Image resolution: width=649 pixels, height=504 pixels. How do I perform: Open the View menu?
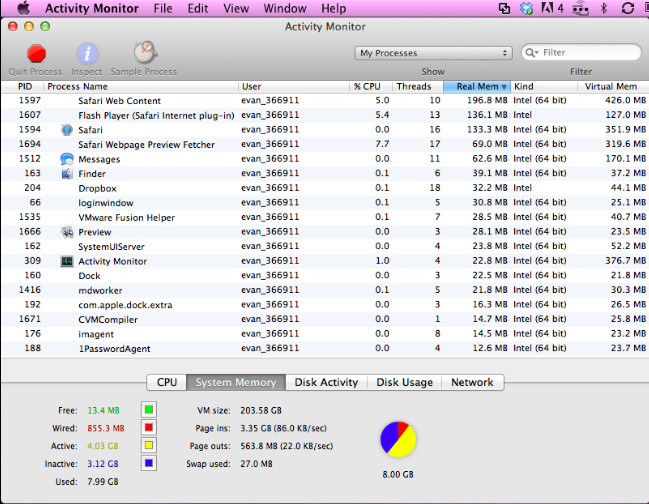[236, 8]
